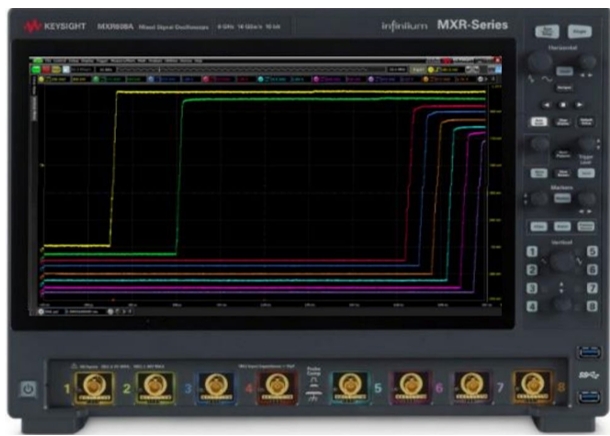Toggle blue channel 3 badge on screen
The image size is (610, 436).
[x=151, y=79]
